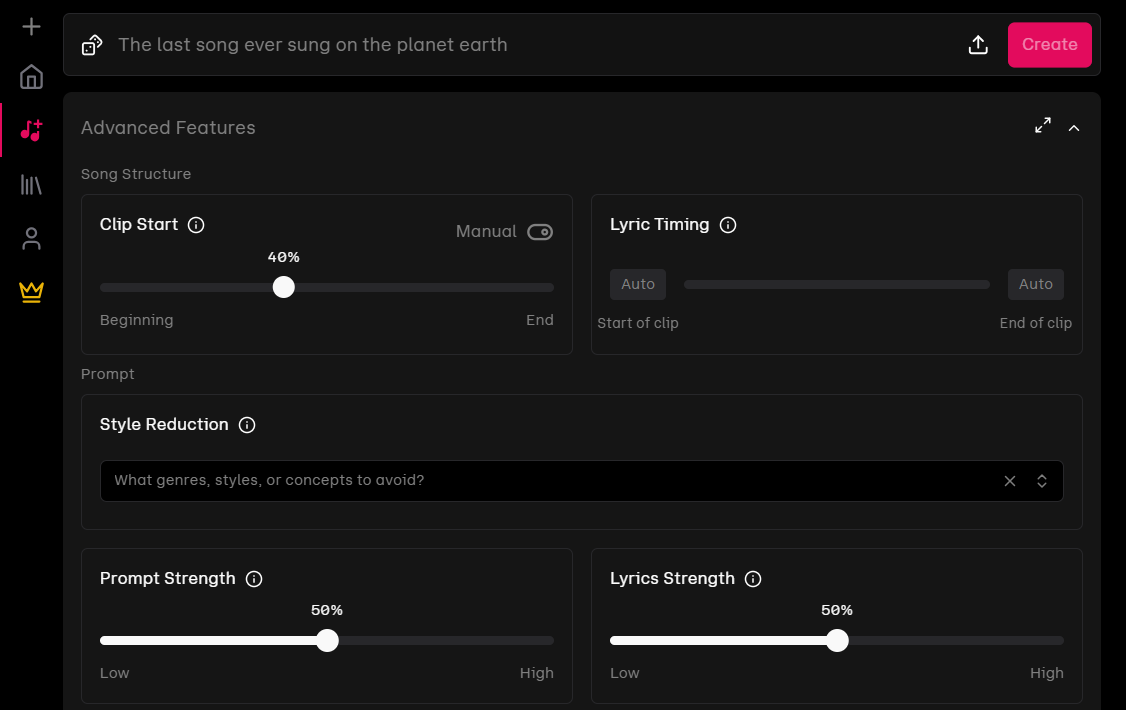Click the plus icon in the sidebar

tap(31, 27)
